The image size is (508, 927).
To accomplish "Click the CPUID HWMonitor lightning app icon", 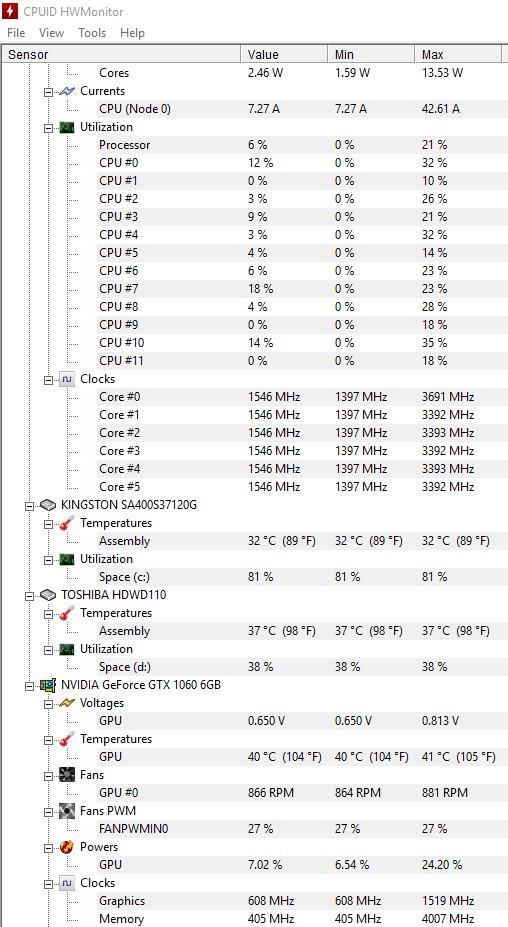I will tap(10, 11).
